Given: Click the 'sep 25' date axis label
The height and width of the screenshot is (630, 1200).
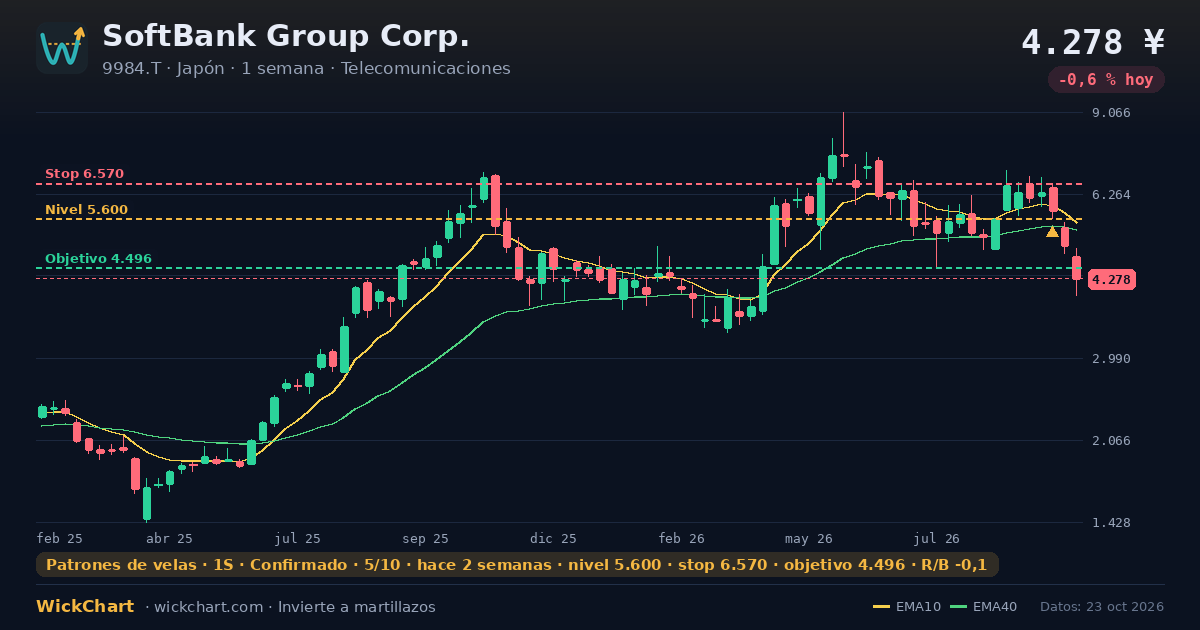Looking at the screenshot, I should (x=425, y=538).
